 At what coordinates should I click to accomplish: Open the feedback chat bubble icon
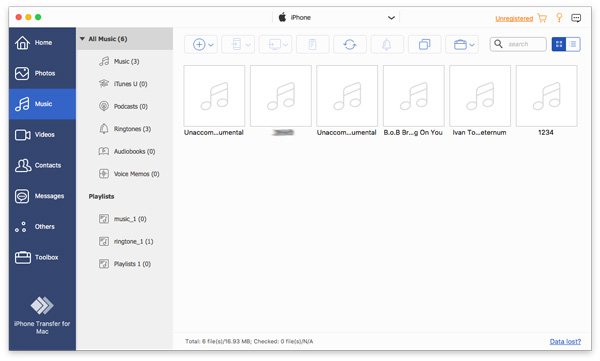tap(576, 18)
